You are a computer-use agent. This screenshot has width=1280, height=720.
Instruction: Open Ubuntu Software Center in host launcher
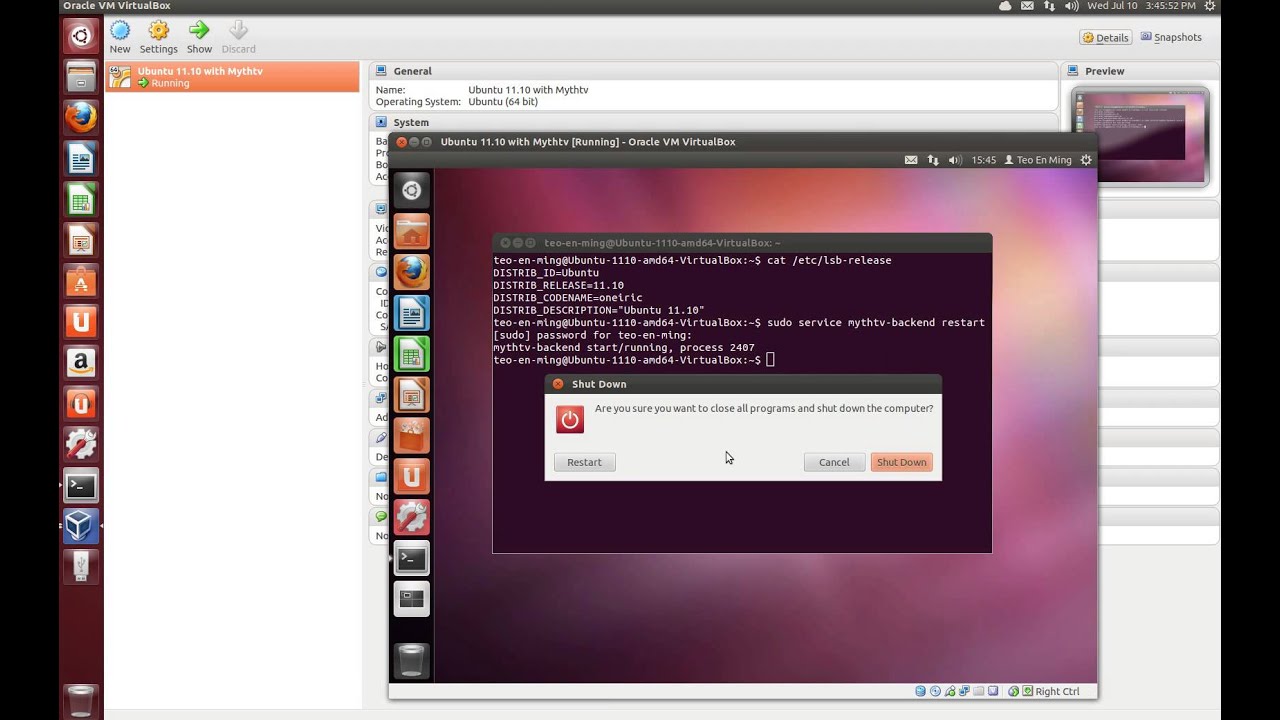[x=81, y=281]
